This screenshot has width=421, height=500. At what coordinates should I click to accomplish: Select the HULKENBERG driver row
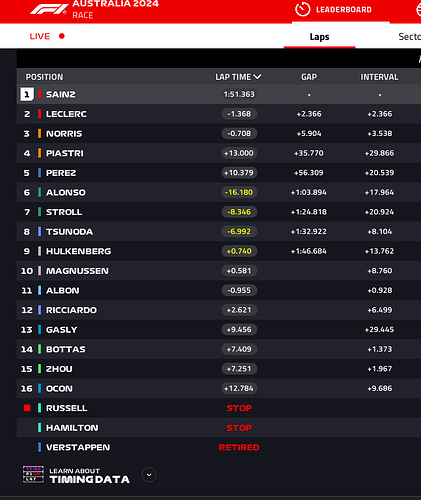(219, 251)
